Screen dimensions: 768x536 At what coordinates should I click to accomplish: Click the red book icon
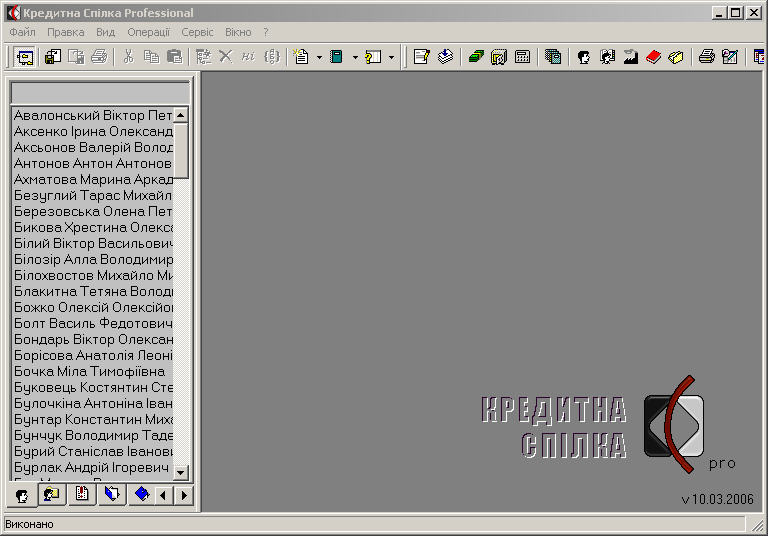pyautogui.click(x=653, y=57)
